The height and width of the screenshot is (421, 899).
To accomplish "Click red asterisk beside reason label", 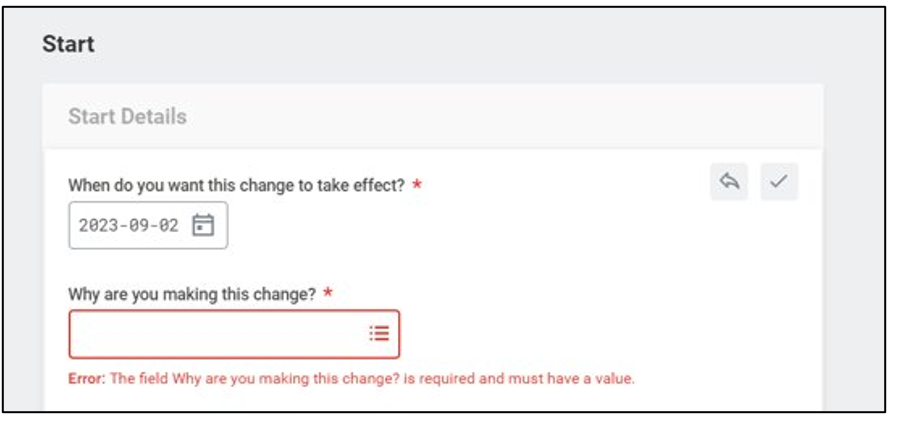I will point(327,294).
